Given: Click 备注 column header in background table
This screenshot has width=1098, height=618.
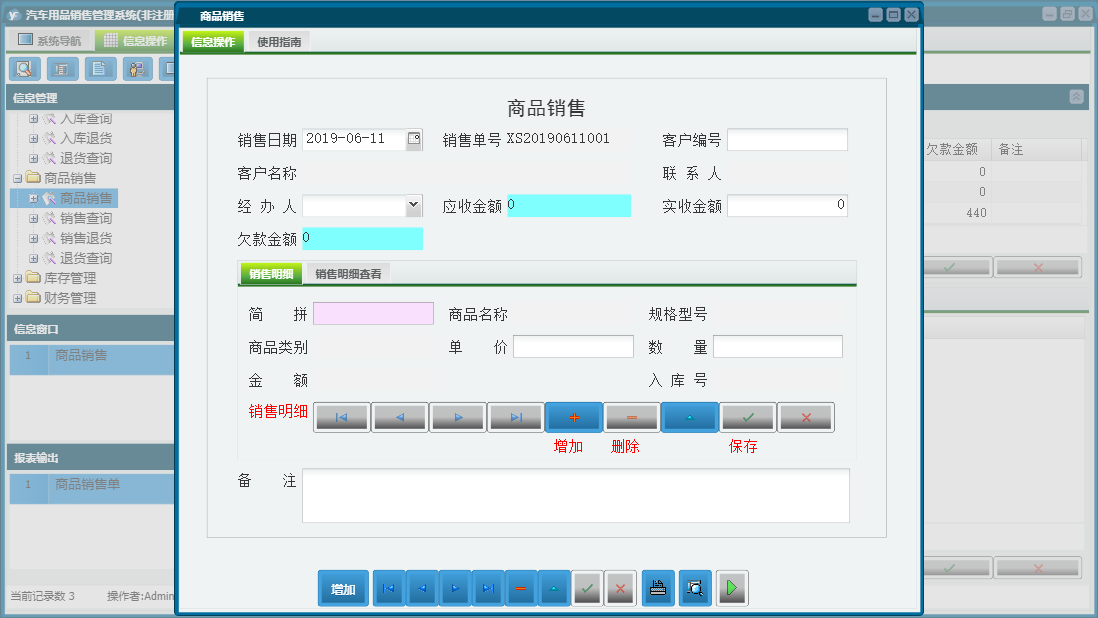Looking at the screenshot, I should tap(1036, 149).
